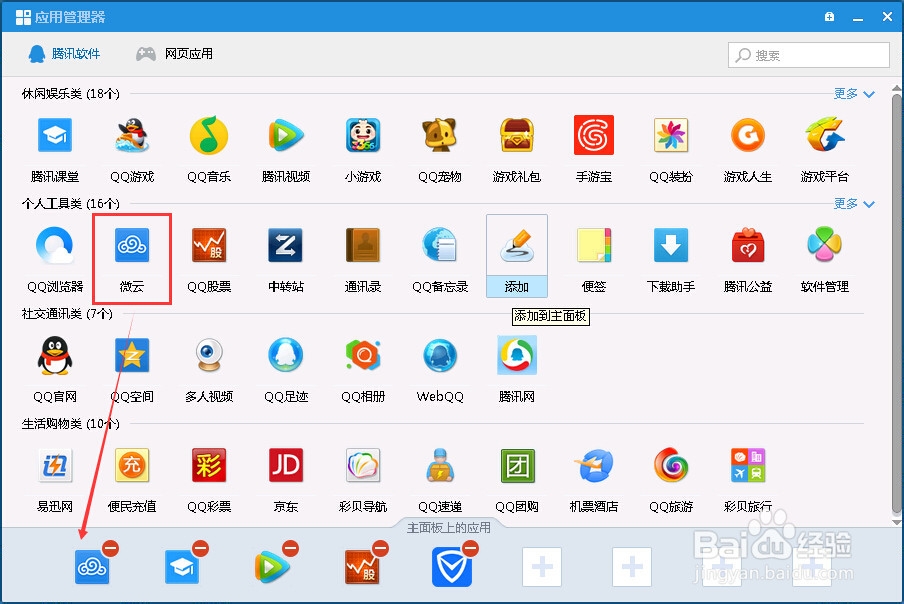Launch 下载助手 app
The image size is (904, 604).
point(671,246)
